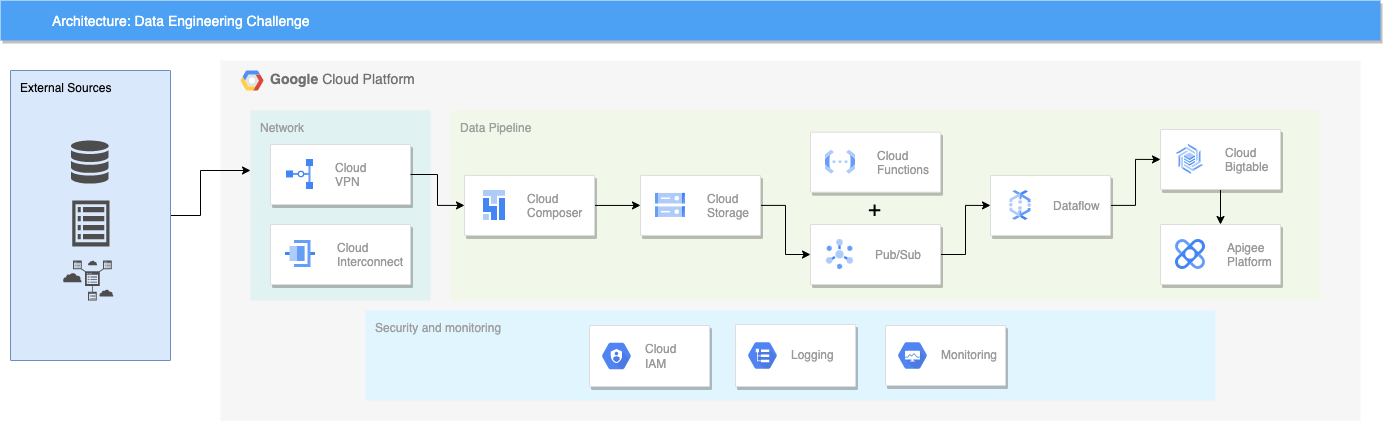
Task: Select the Cloud Composer icon
Action: pyautogui.click(x=495, y=205)
